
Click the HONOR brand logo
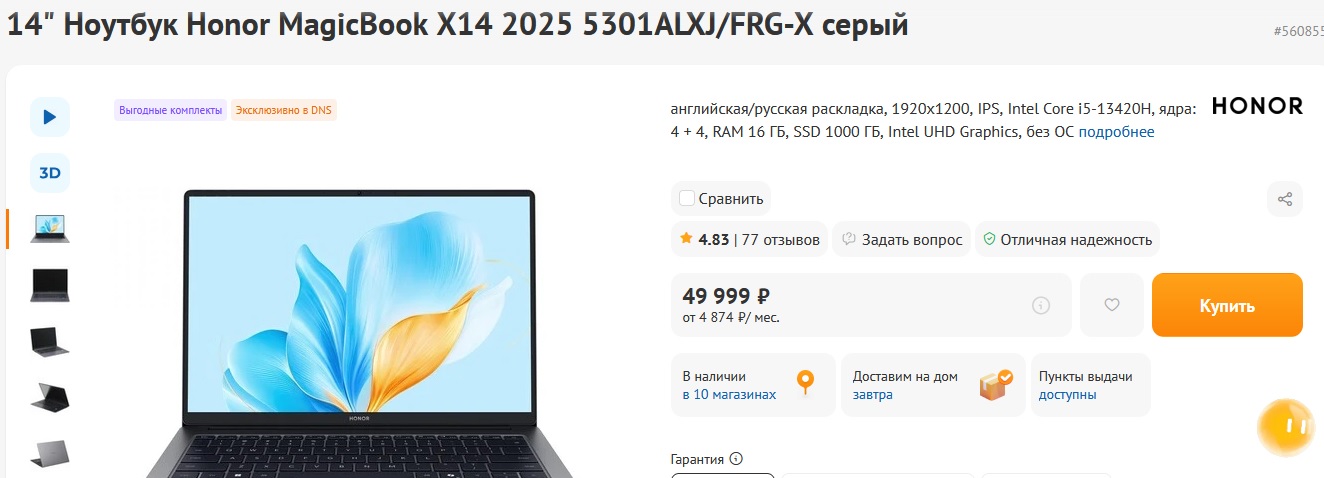coord(1257,106)
